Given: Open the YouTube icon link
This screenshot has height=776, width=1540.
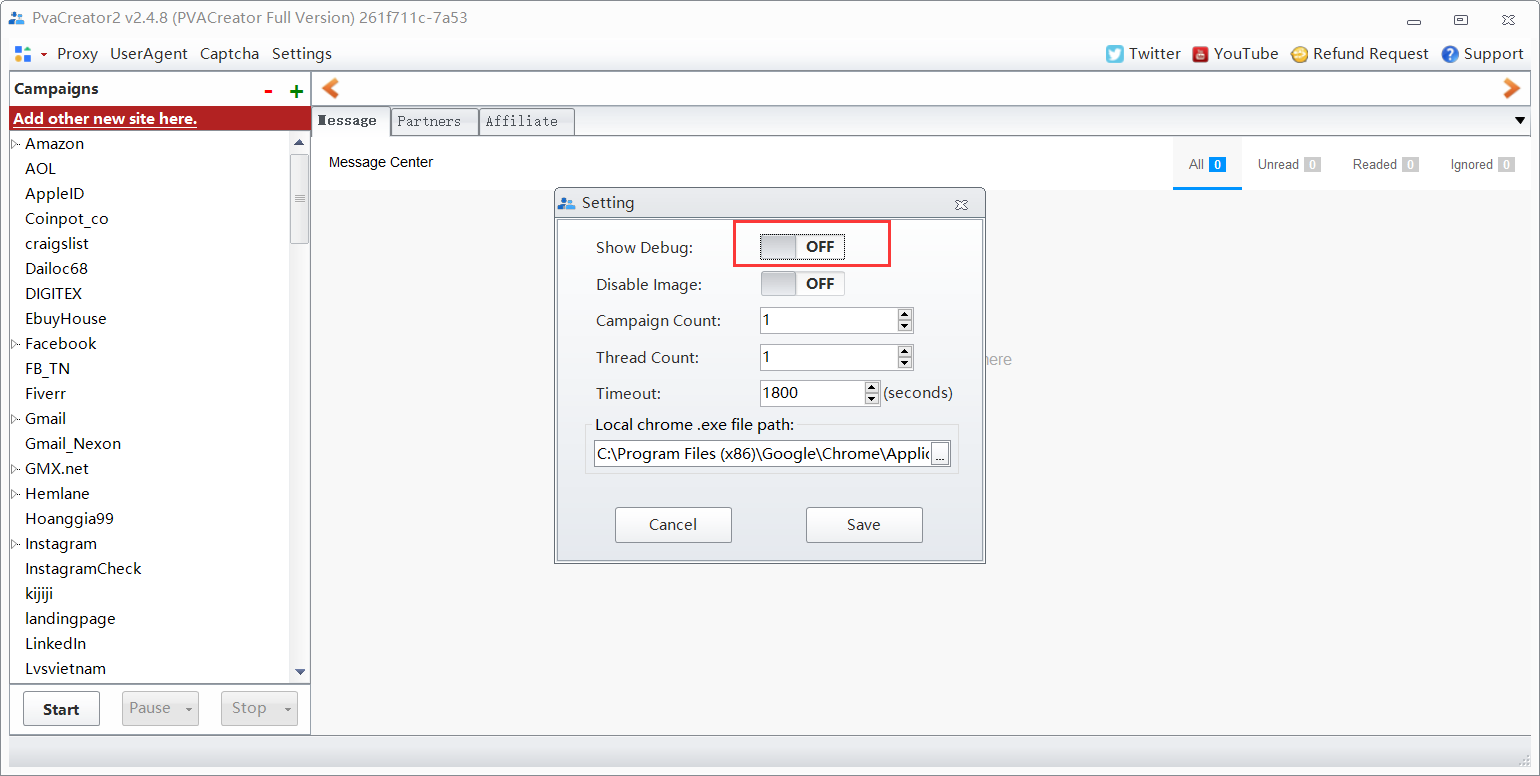Looking at the screenshot, I should pos(1200,54).
